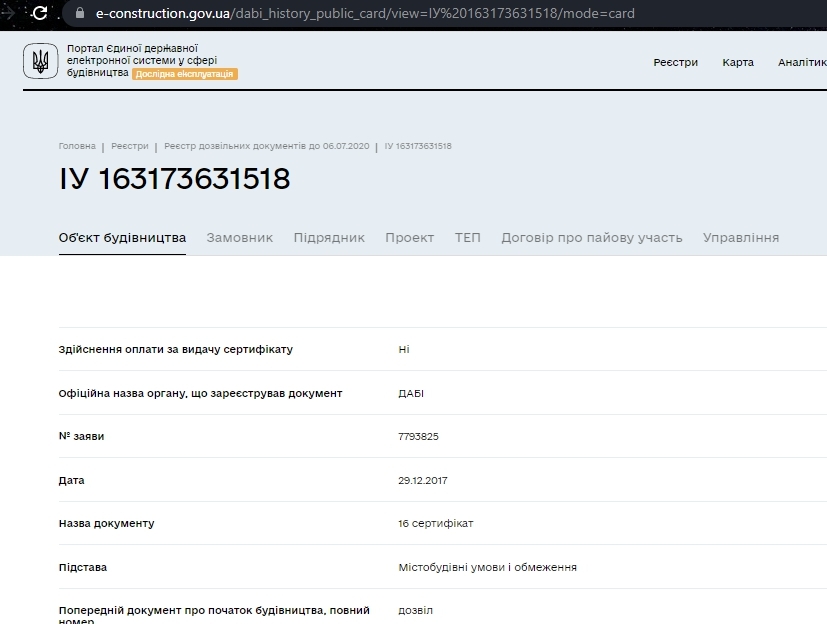Open the Аналітика menu item
Image resolution: width=827 pixels, height=624 pixels.
point(802,62)
